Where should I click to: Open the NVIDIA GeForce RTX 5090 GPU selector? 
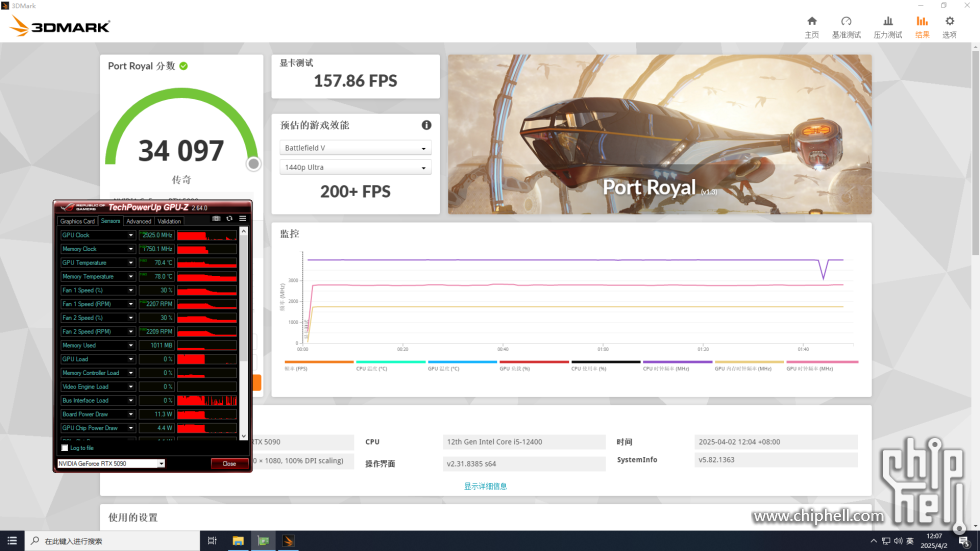tap(111, 464)
